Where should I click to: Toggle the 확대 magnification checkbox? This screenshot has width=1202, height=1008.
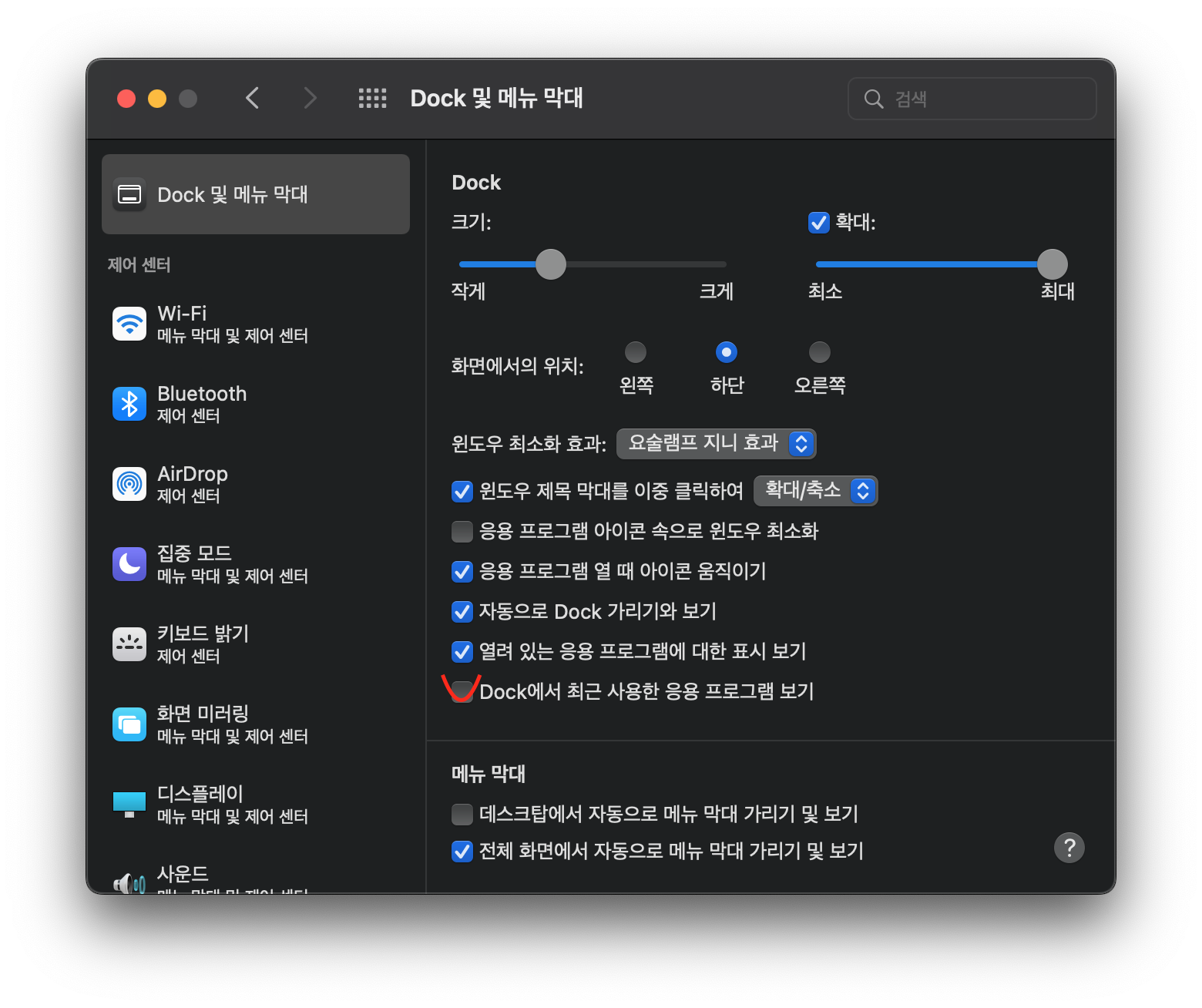tap(819, 223)
